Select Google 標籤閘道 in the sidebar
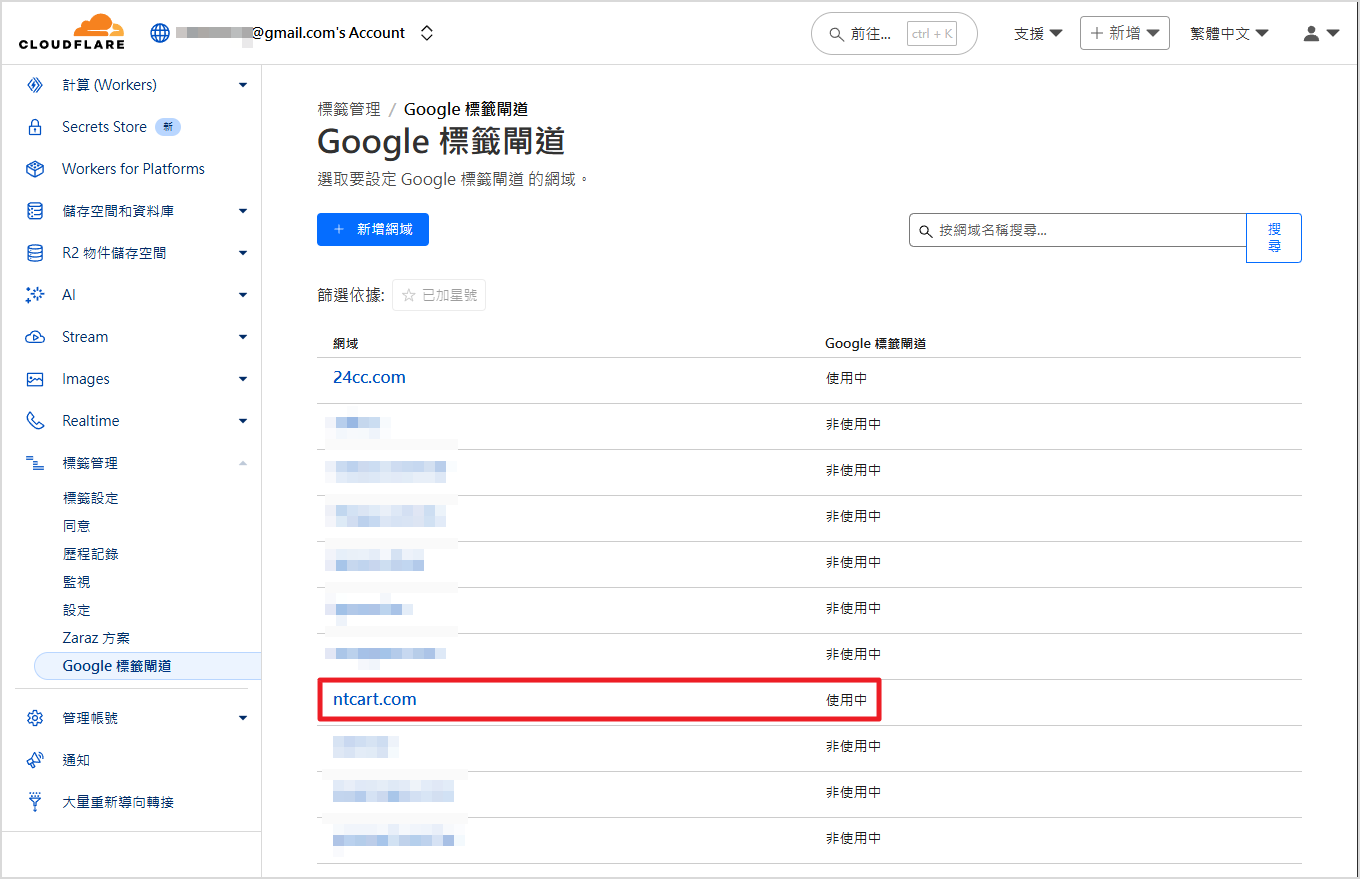 coord(147,666)
